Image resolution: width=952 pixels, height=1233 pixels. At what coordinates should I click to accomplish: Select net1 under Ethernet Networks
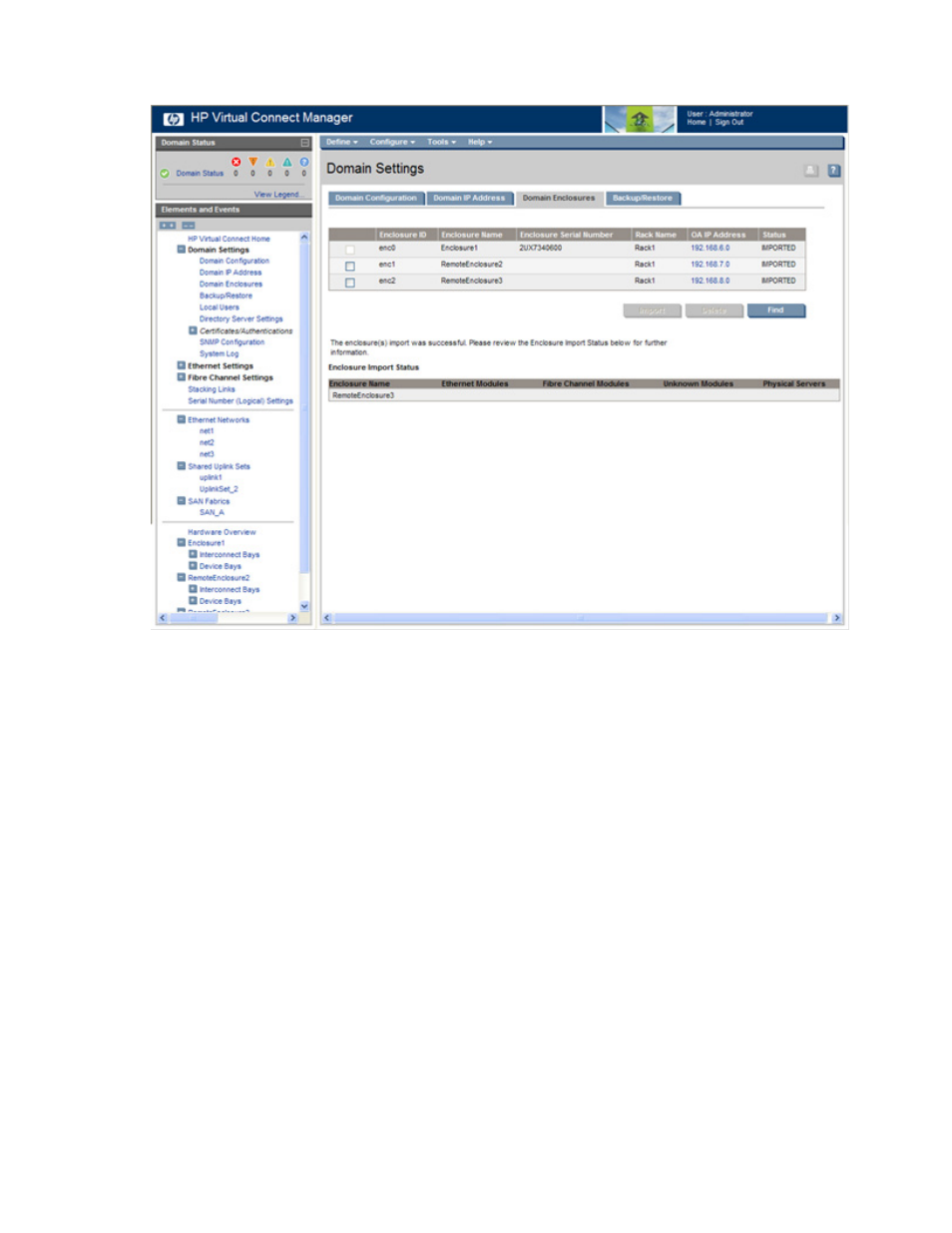[207, 431]
